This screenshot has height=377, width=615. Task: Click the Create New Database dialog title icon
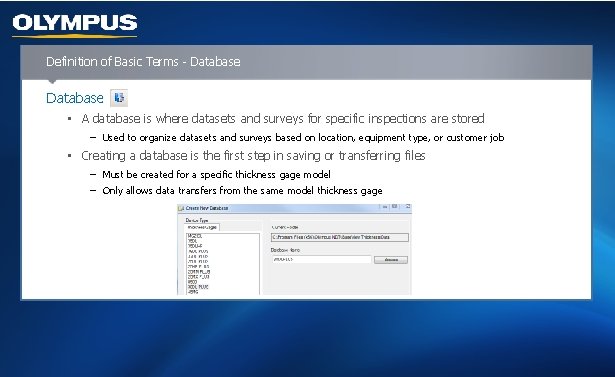[x=181, y=208]
